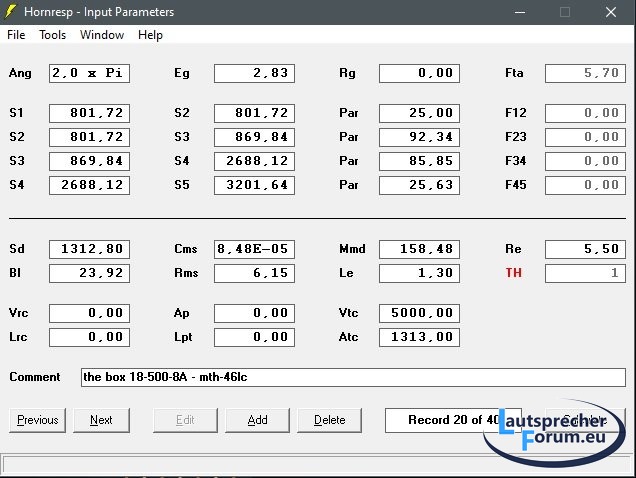Click the red TH label
The height and width of the screenshot is (478, 636).
514,273
